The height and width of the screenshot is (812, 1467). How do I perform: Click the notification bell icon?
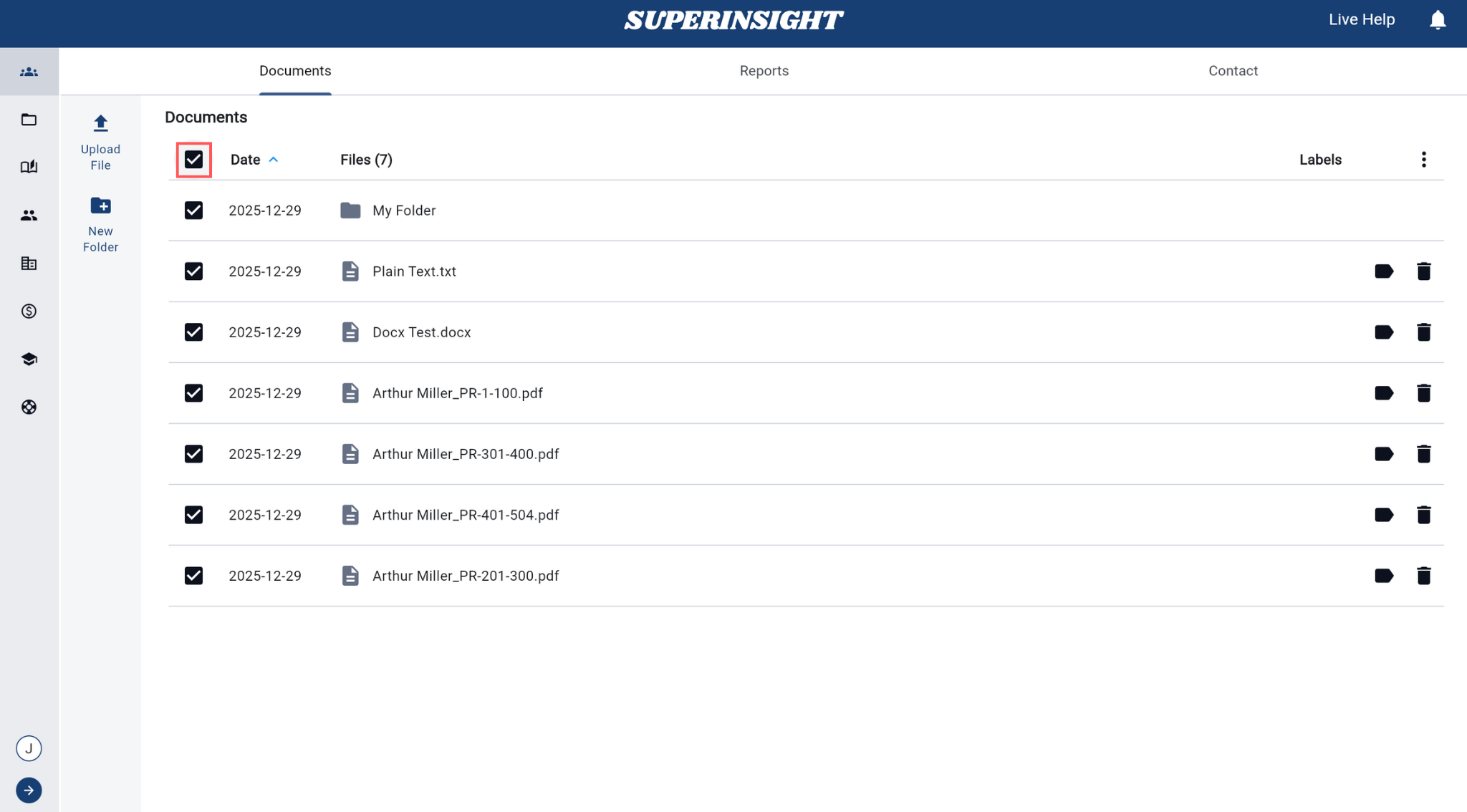pyautogui.click(x=1437, y=20)
